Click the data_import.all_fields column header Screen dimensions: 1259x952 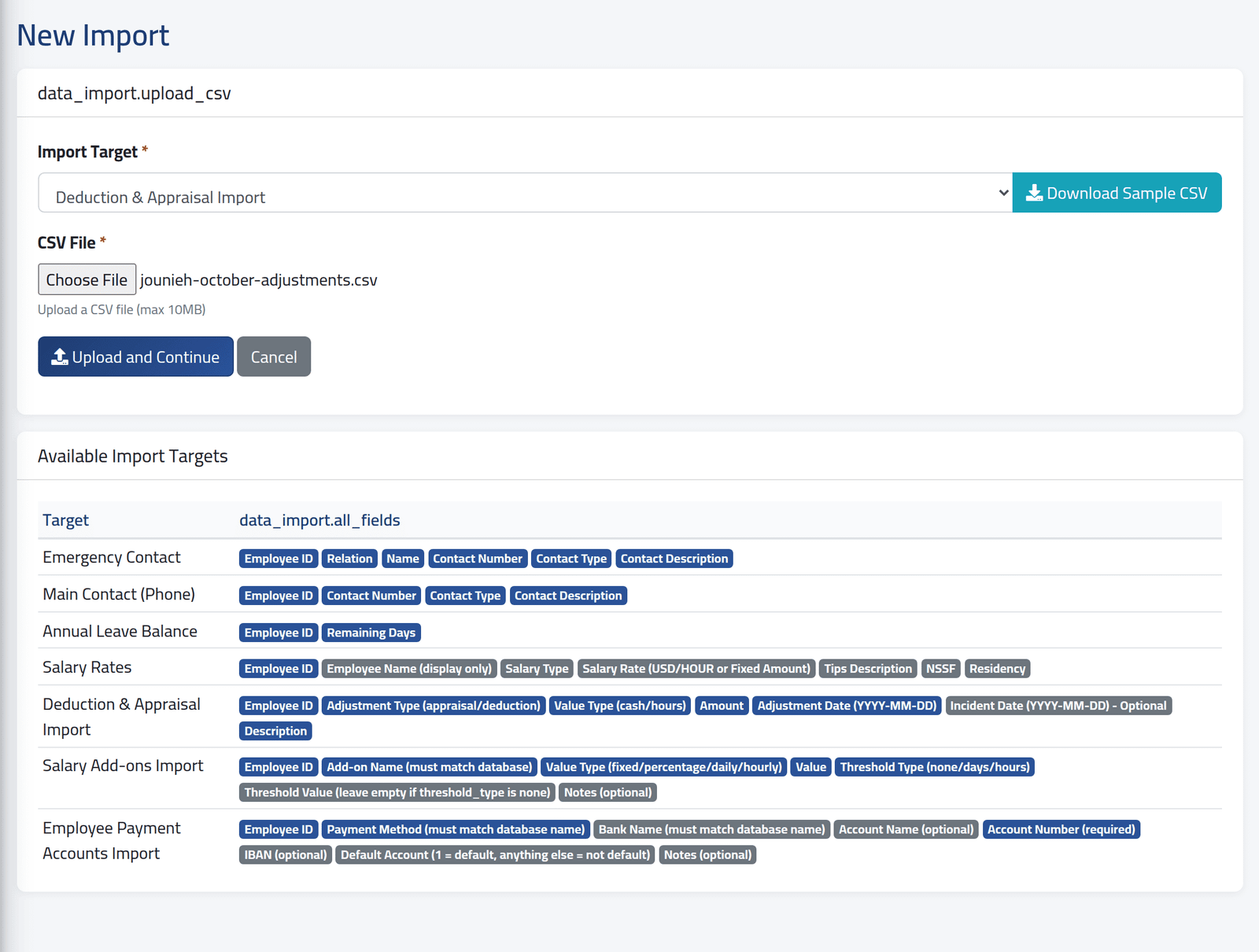(319, 520)
